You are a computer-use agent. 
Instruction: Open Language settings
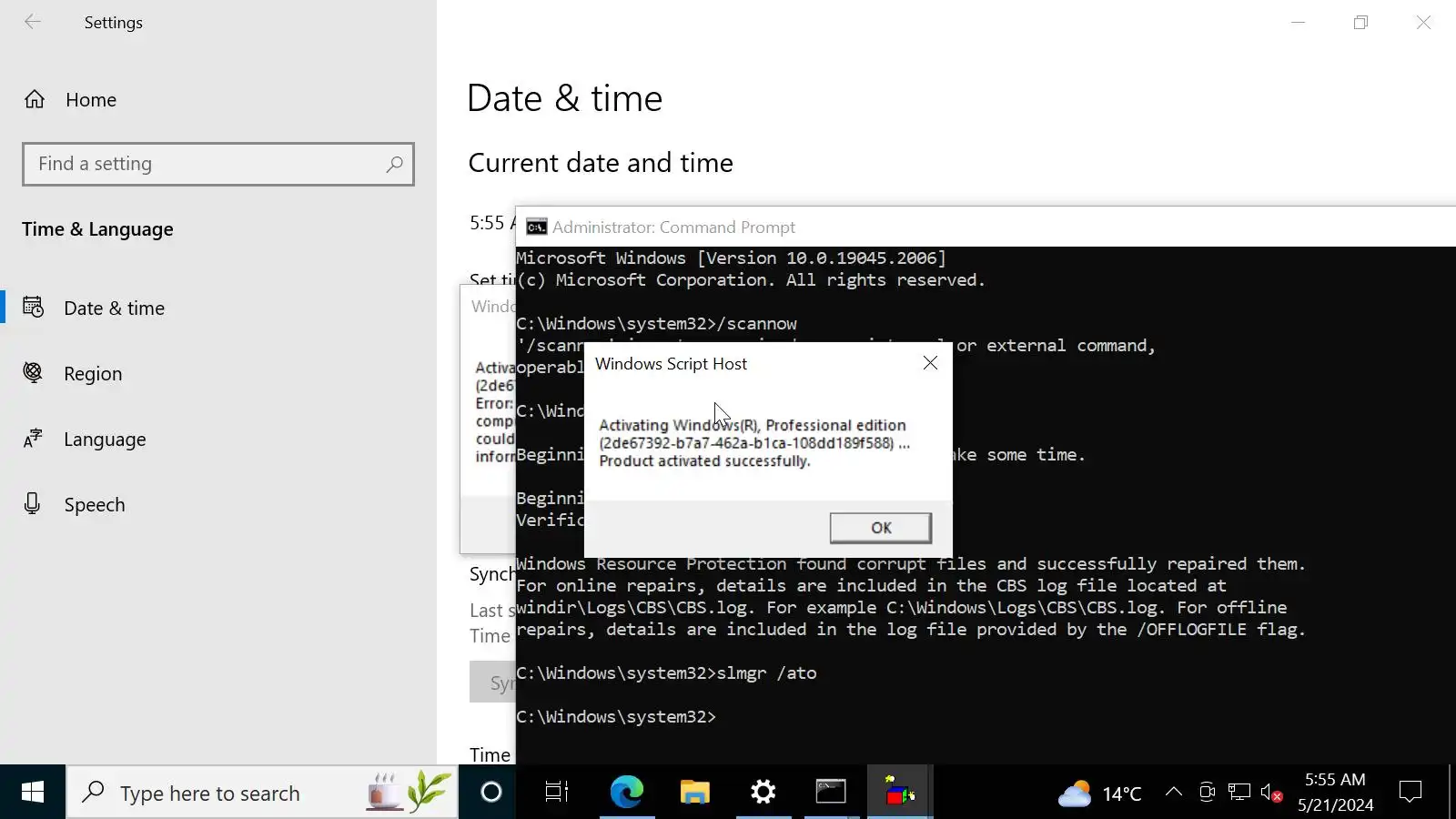point(218,439)
